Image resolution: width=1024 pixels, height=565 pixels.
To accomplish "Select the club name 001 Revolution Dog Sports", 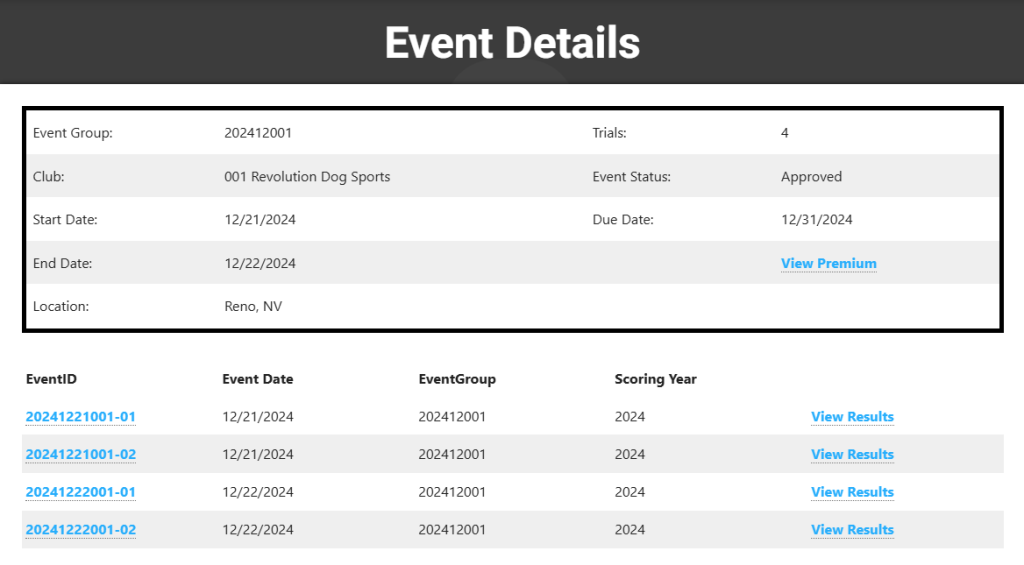I will [307, 177].
